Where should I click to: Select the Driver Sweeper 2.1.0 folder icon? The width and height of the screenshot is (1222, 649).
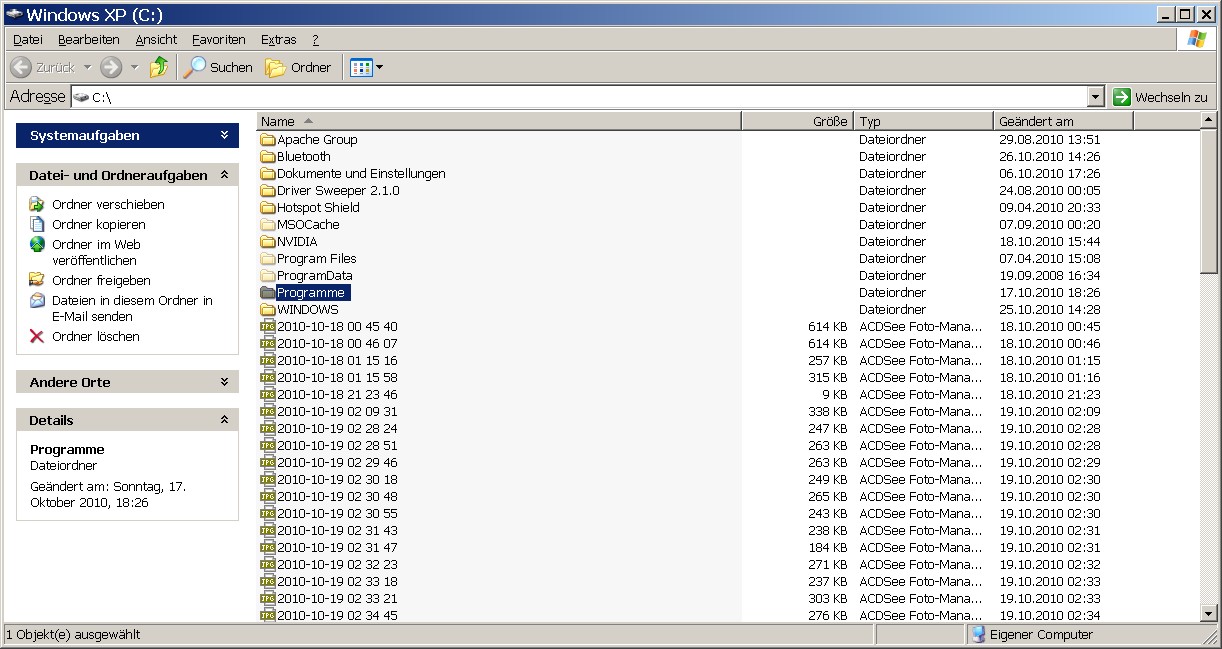(x=267, y=191)
